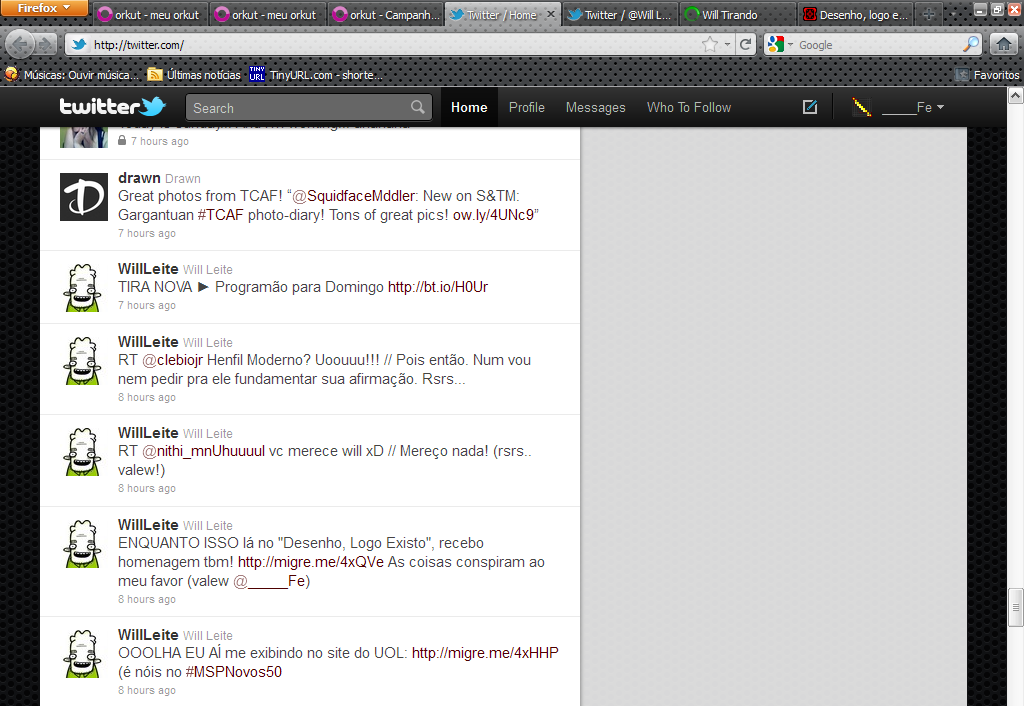This screenshot has height=706, width=1024.
Task: Click the bookmark star in address bar
Action: [709, 44]
